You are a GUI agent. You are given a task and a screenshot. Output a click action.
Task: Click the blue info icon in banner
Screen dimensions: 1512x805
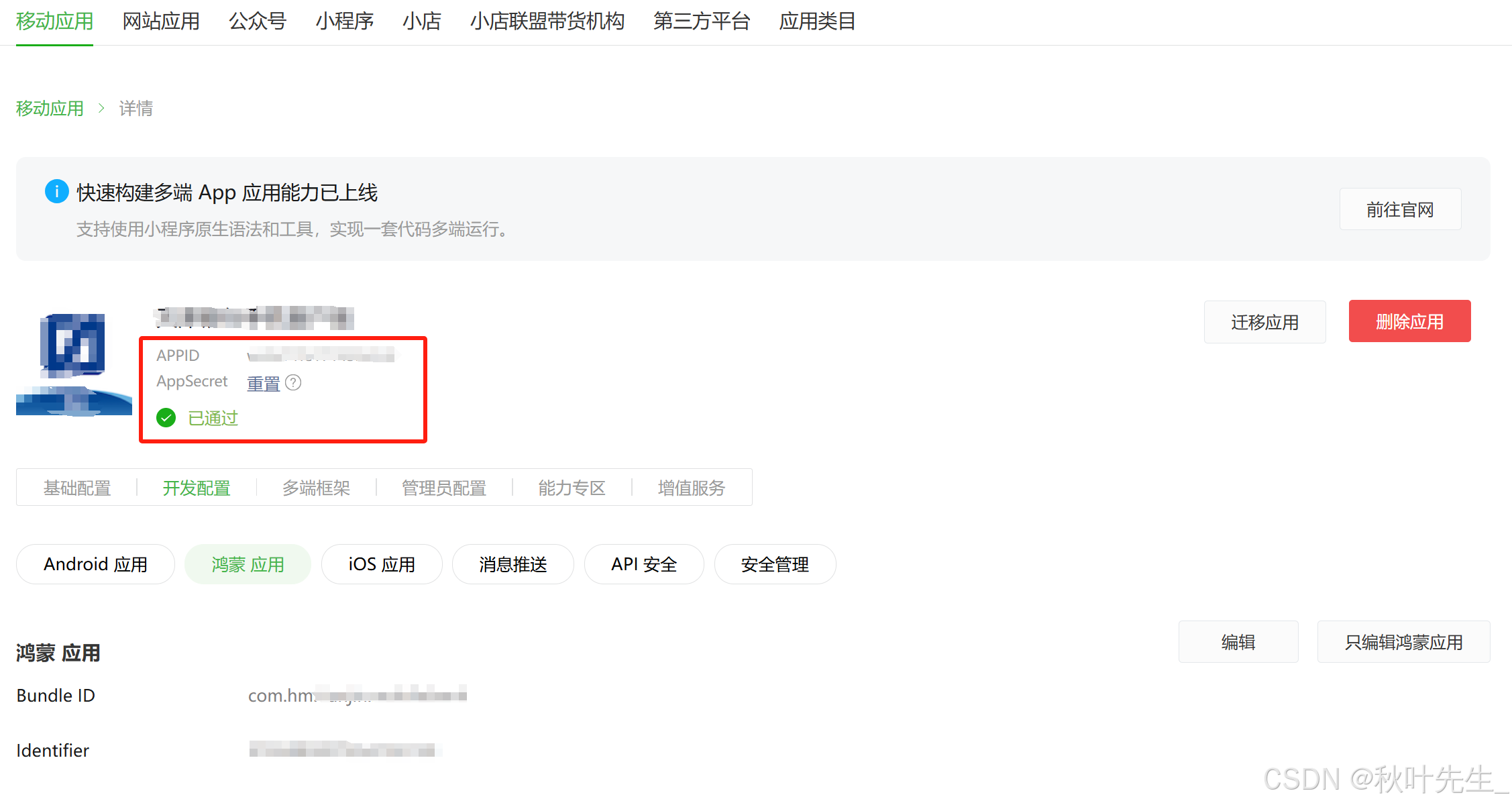coord(56,192)
